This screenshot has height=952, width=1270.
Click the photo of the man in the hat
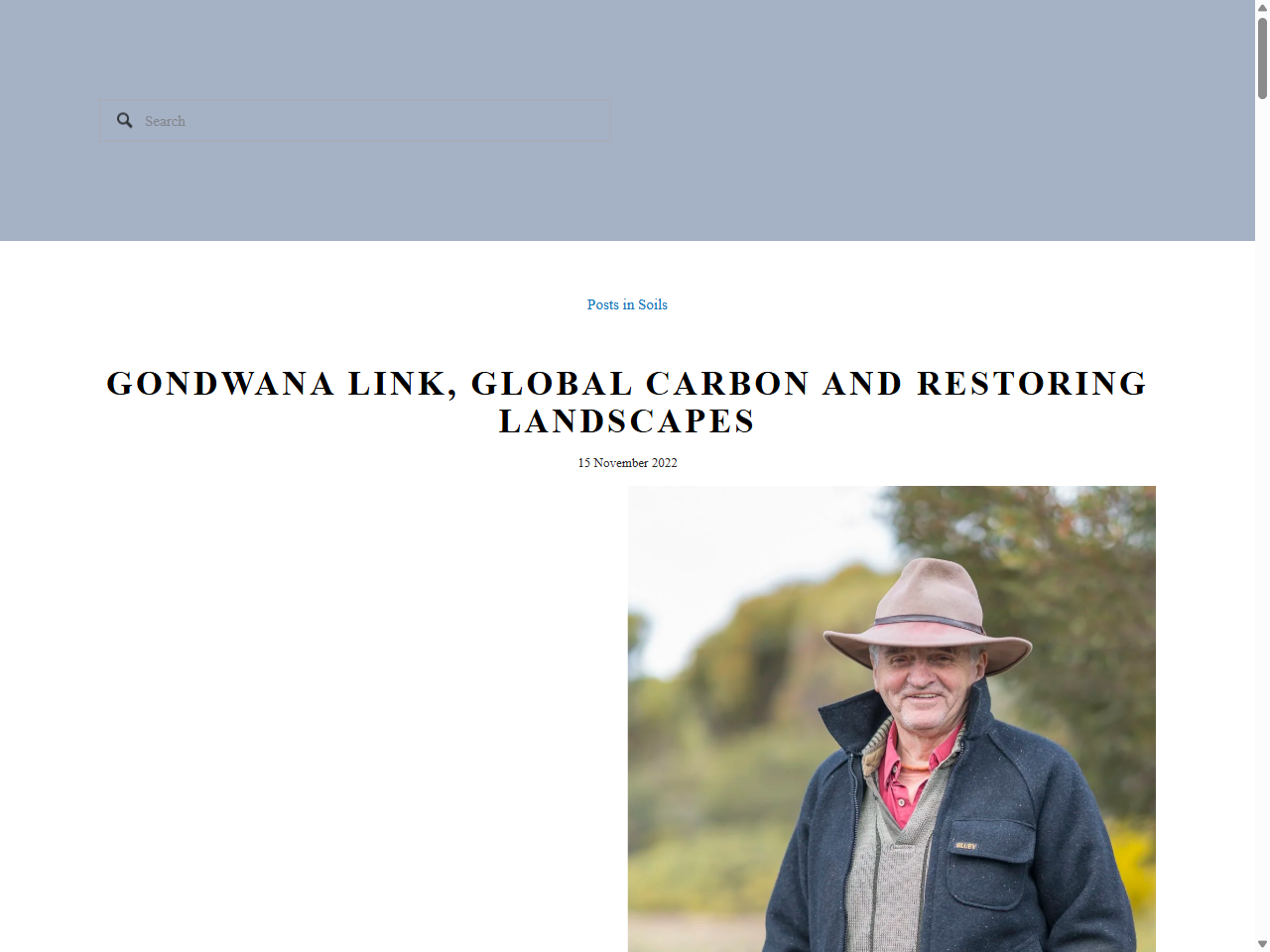pos(890,718)
